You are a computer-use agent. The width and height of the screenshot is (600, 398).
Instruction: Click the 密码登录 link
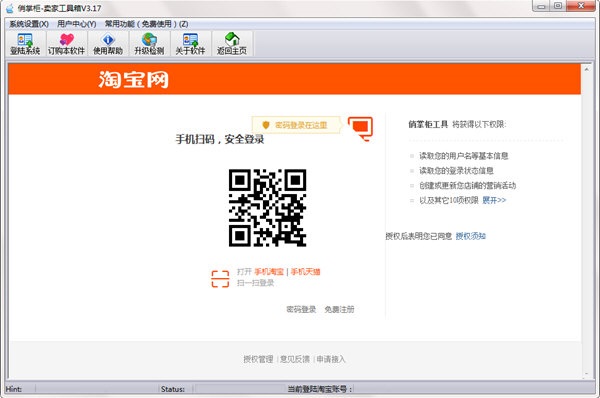(x=301, y=309)
